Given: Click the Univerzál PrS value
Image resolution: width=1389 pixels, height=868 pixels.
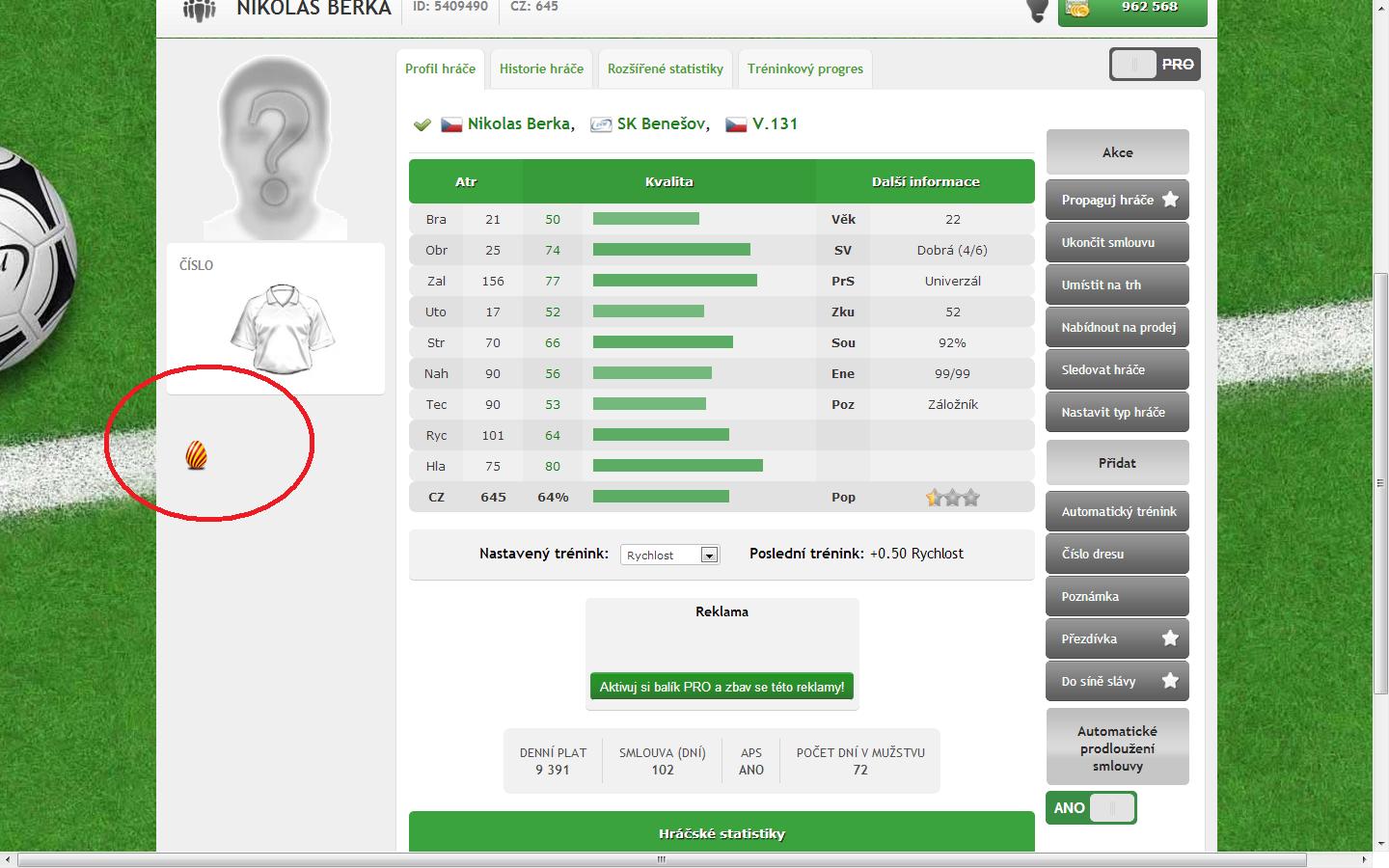Looking at the screenshot, I should pyautogui.click(x=953, y=281).
